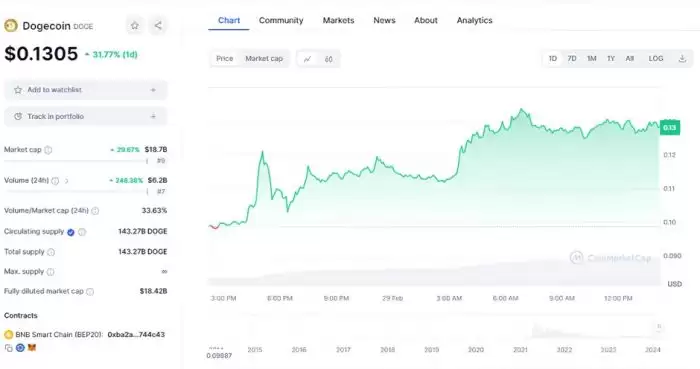Go to the Analytics tab
This screenshot has width=700, height=369.
[x=475, y=21]
